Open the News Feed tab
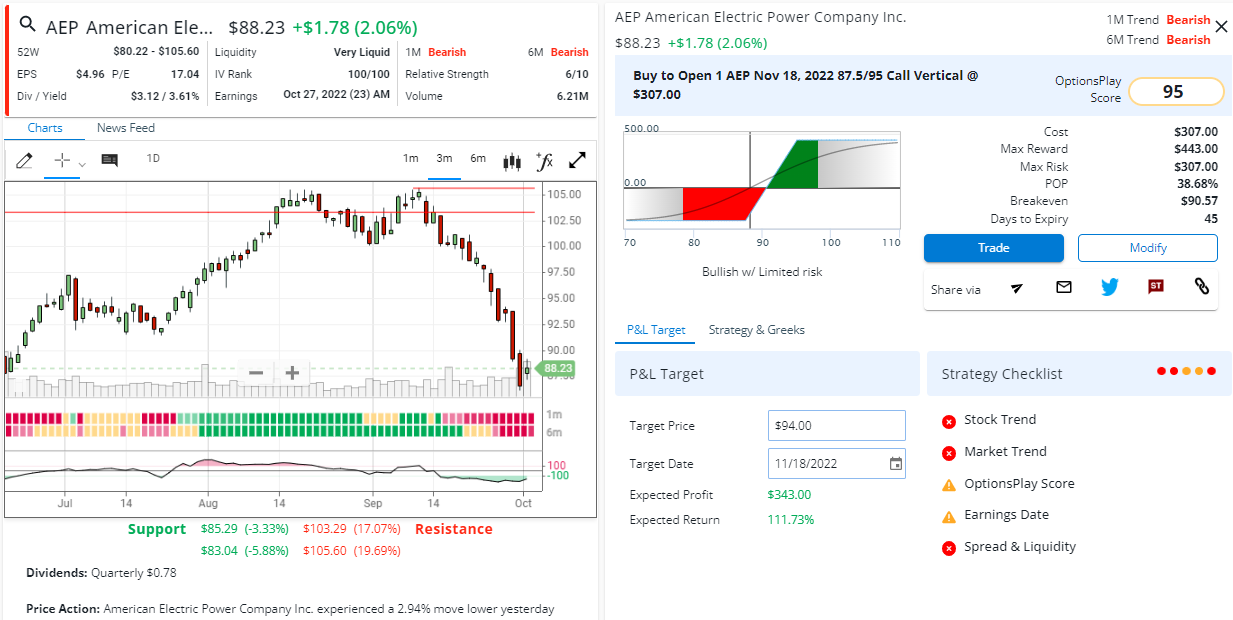The image size is (1233, 620). click(x=126, y=128)
